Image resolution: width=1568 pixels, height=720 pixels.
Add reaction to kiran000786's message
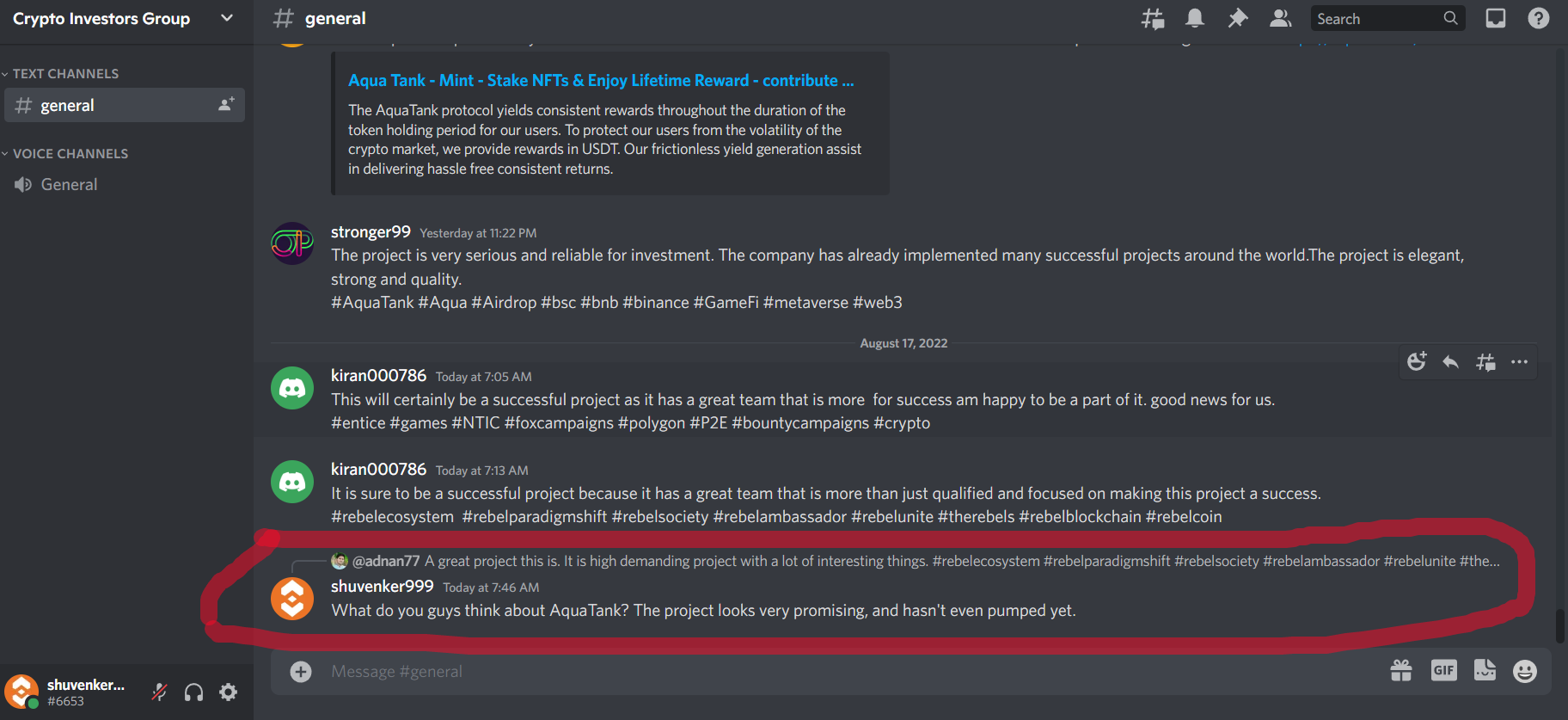(1417, 362)
